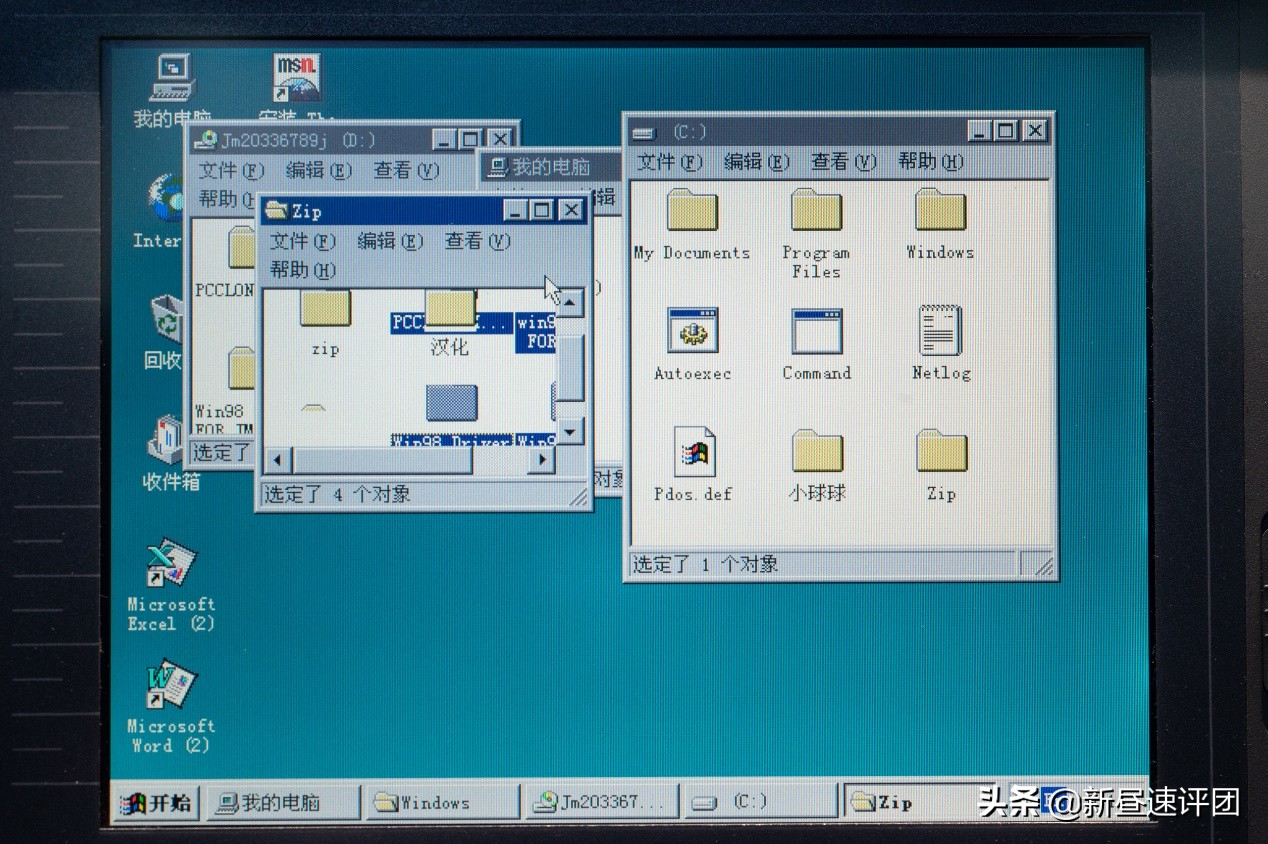Open 文件(F) menu in C: window
This screenshot has width=1268, height=844.
[x=670, y=162]
